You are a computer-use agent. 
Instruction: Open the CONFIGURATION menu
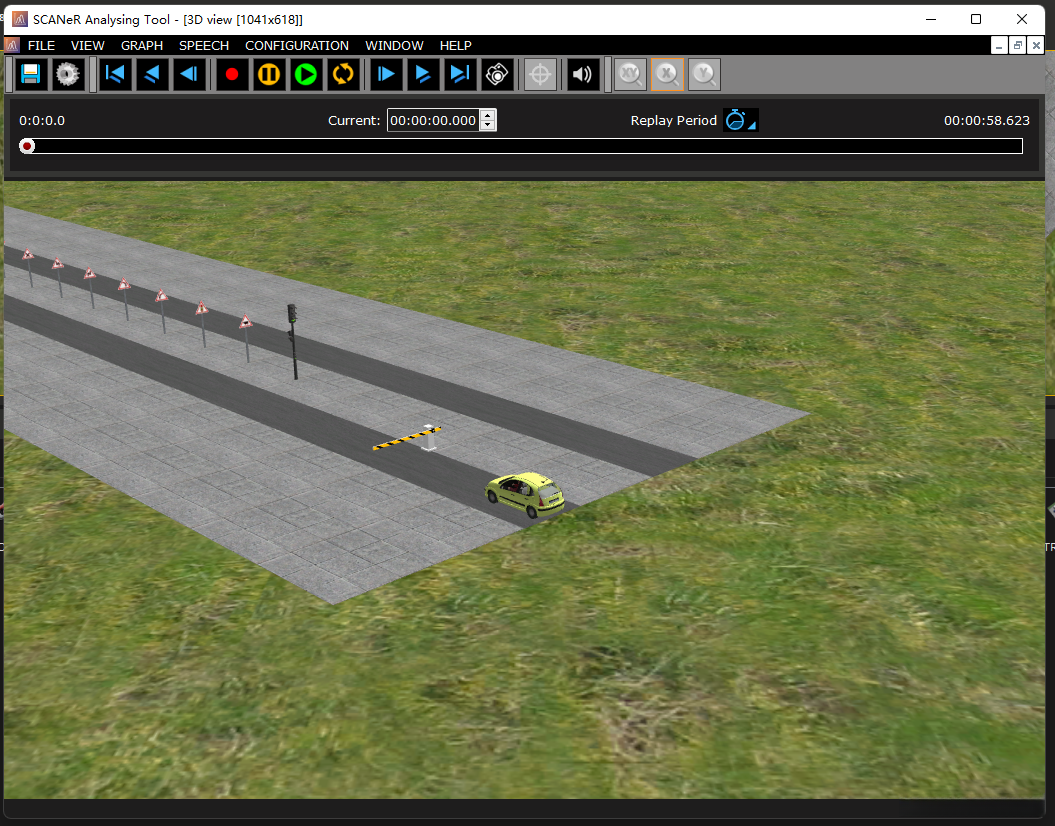[297, 46]
